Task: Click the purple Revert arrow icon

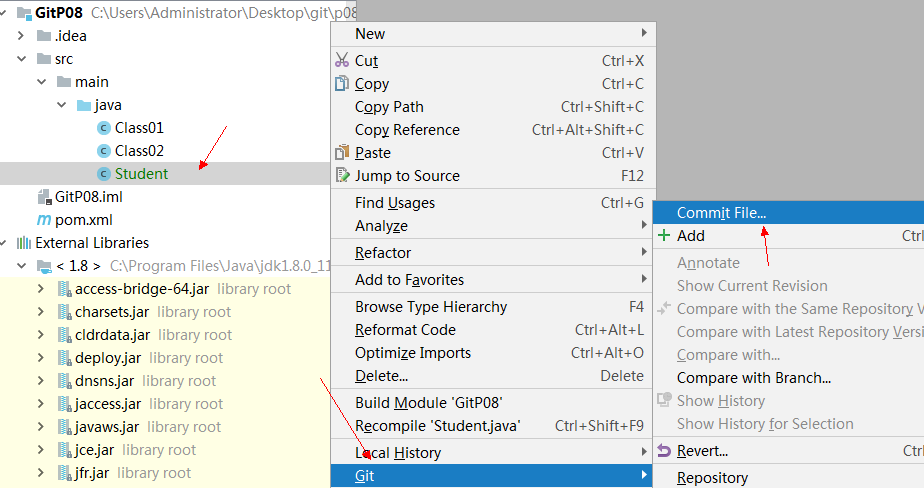Action: [664, 451]
